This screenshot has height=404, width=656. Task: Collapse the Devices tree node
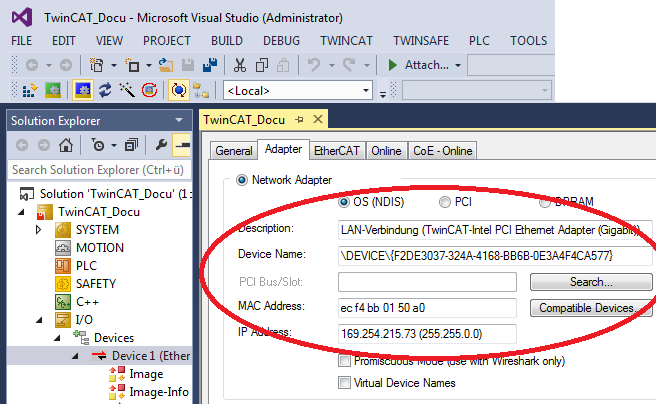click(x=57, y=338)
